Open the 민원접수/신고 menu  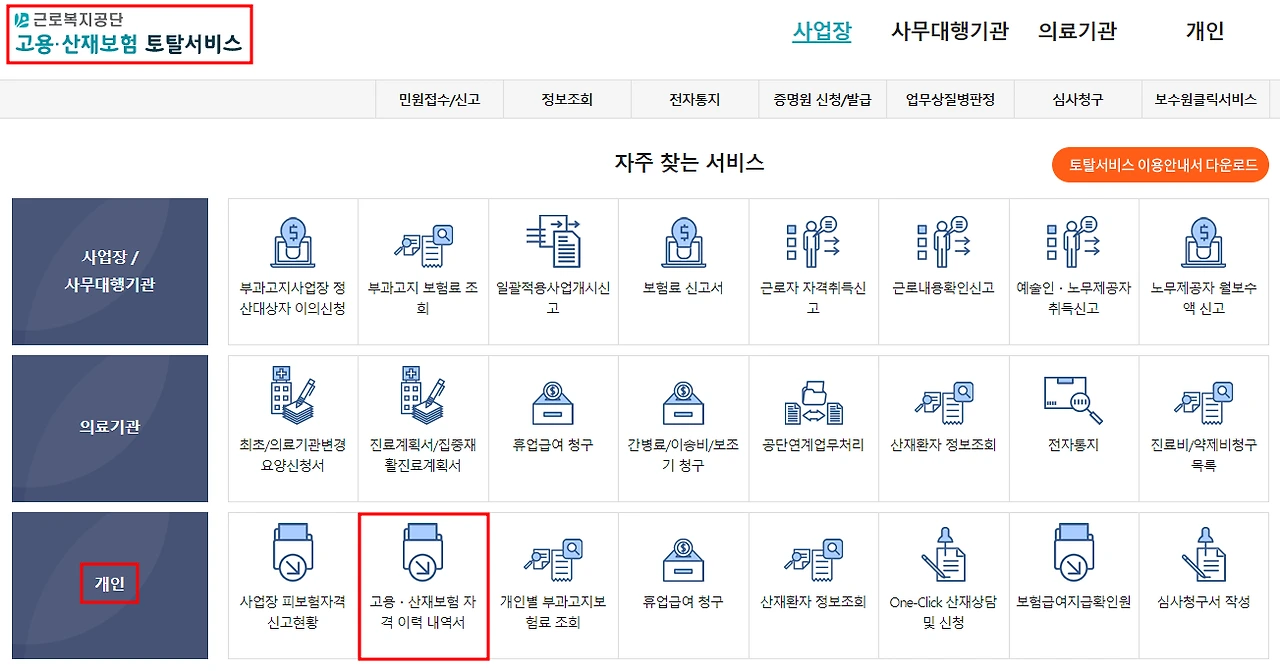tap(438, 99)
